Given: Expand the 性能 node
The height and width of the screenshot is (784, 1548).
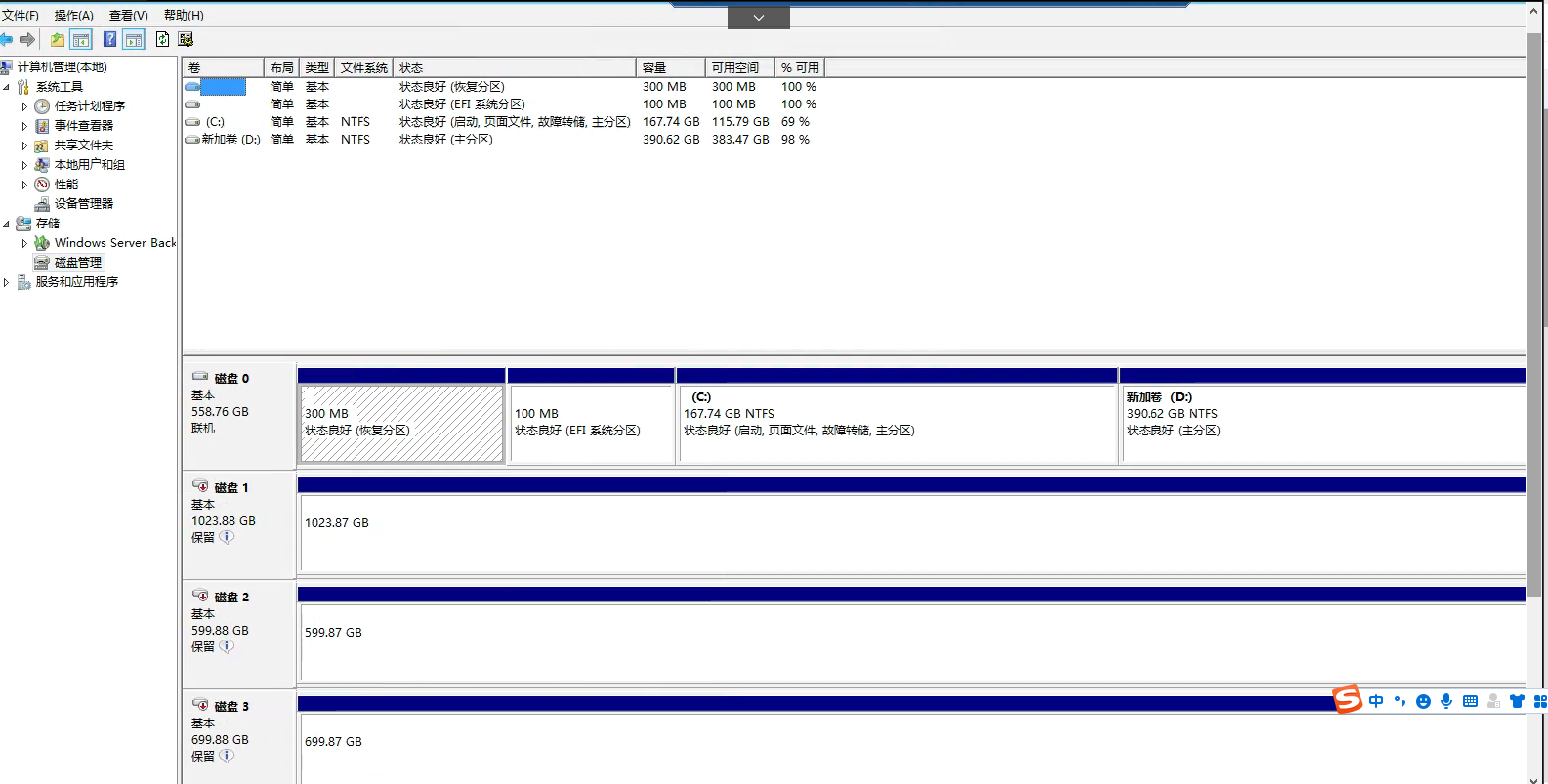Looking at the screenshot, I should coord(24,185).
